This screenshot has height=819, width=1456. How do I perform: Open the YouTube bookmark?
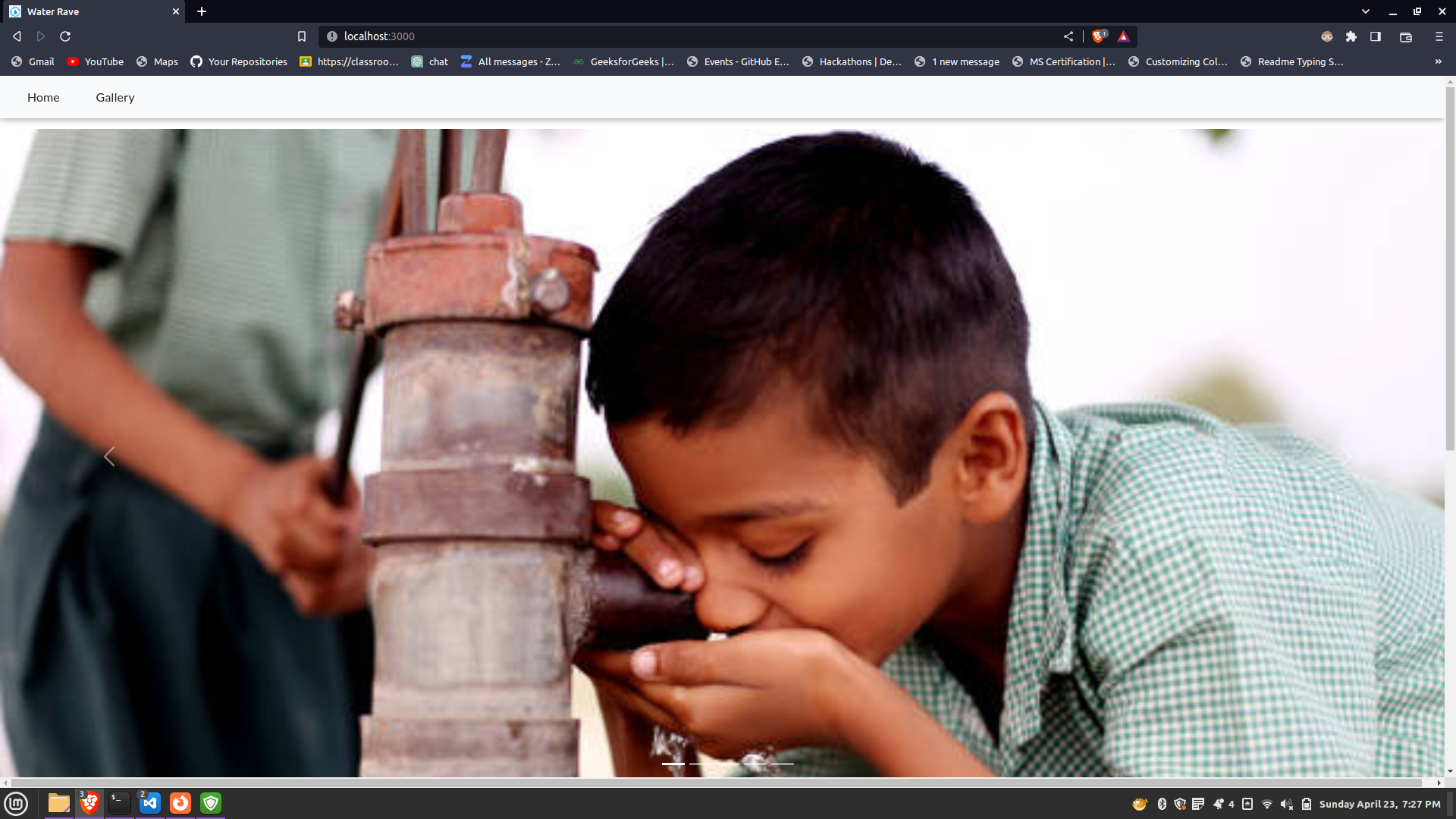tap(96, 61)
